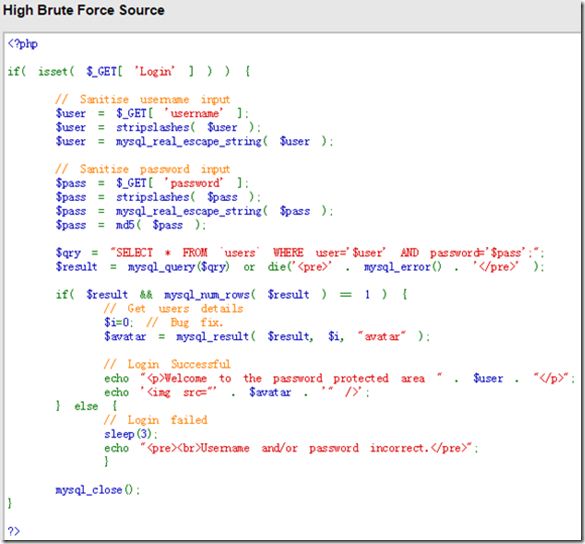Click the comment '// Sanitise password input'
The image size is (585, 544).
(x=143, y=169)
